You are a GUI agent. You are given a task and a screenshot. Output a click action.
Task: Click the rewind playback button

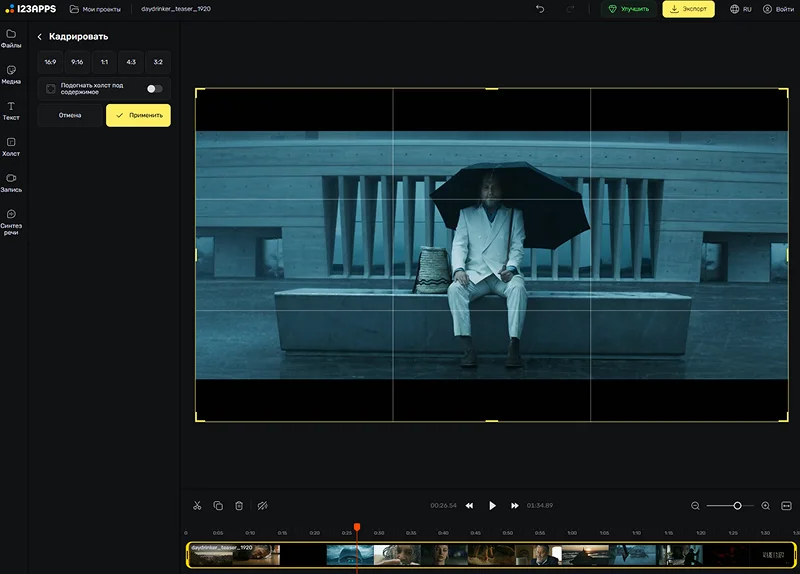click(x=469, y=506)
